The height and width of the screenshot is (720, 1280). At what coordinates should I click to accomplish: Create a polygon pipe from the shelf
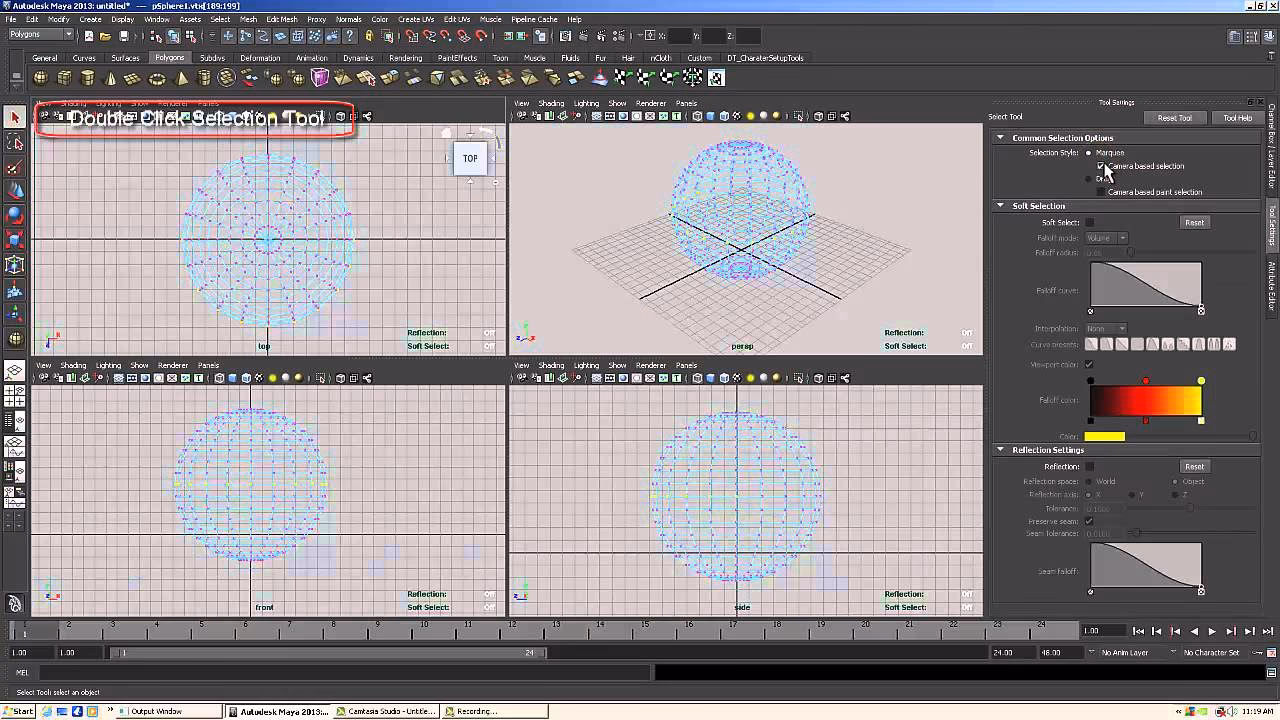pyautogui.click(x=204, y=78)
